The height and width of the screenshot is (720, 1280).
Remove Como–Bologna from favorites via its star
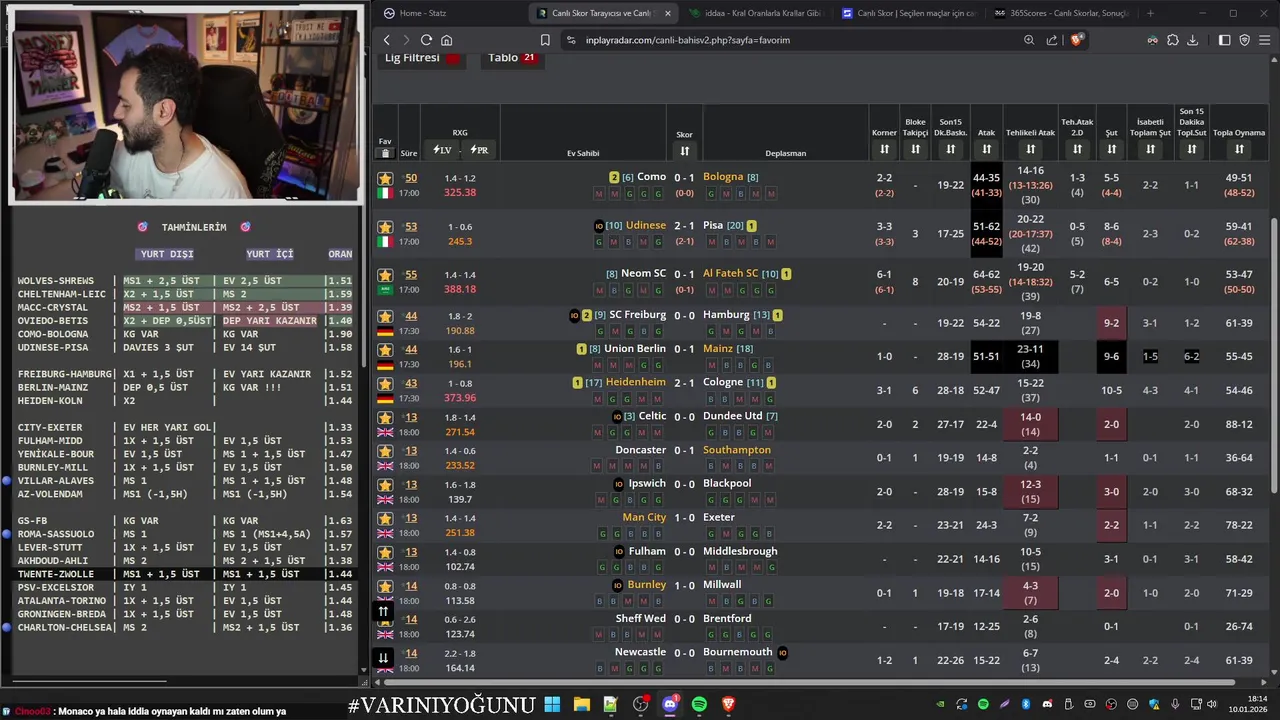click(385, 178)
